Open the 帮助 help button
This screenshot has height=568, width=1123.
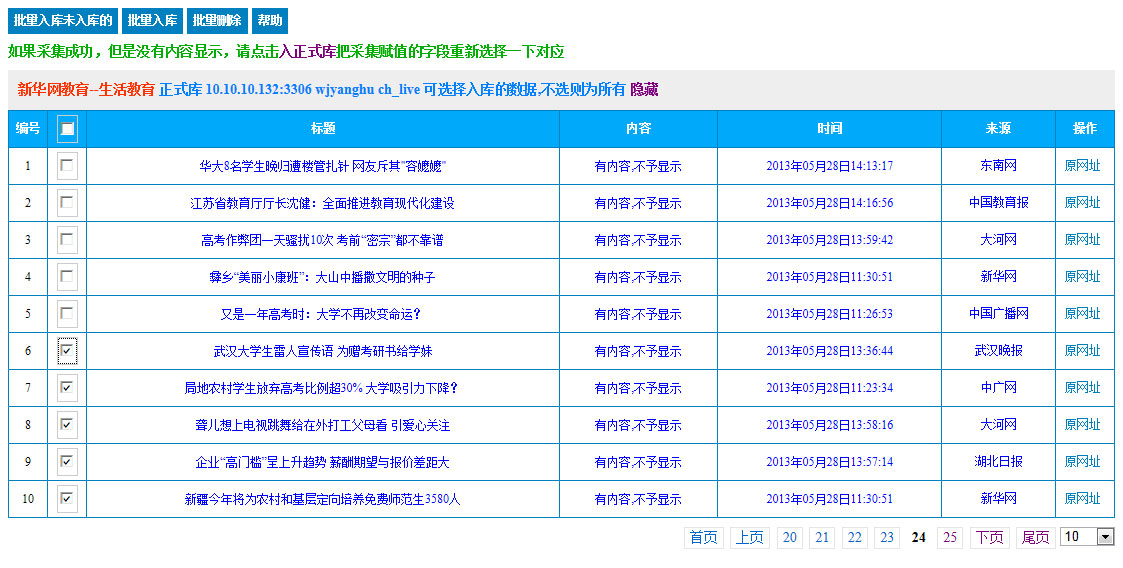[x=269, y=21]
